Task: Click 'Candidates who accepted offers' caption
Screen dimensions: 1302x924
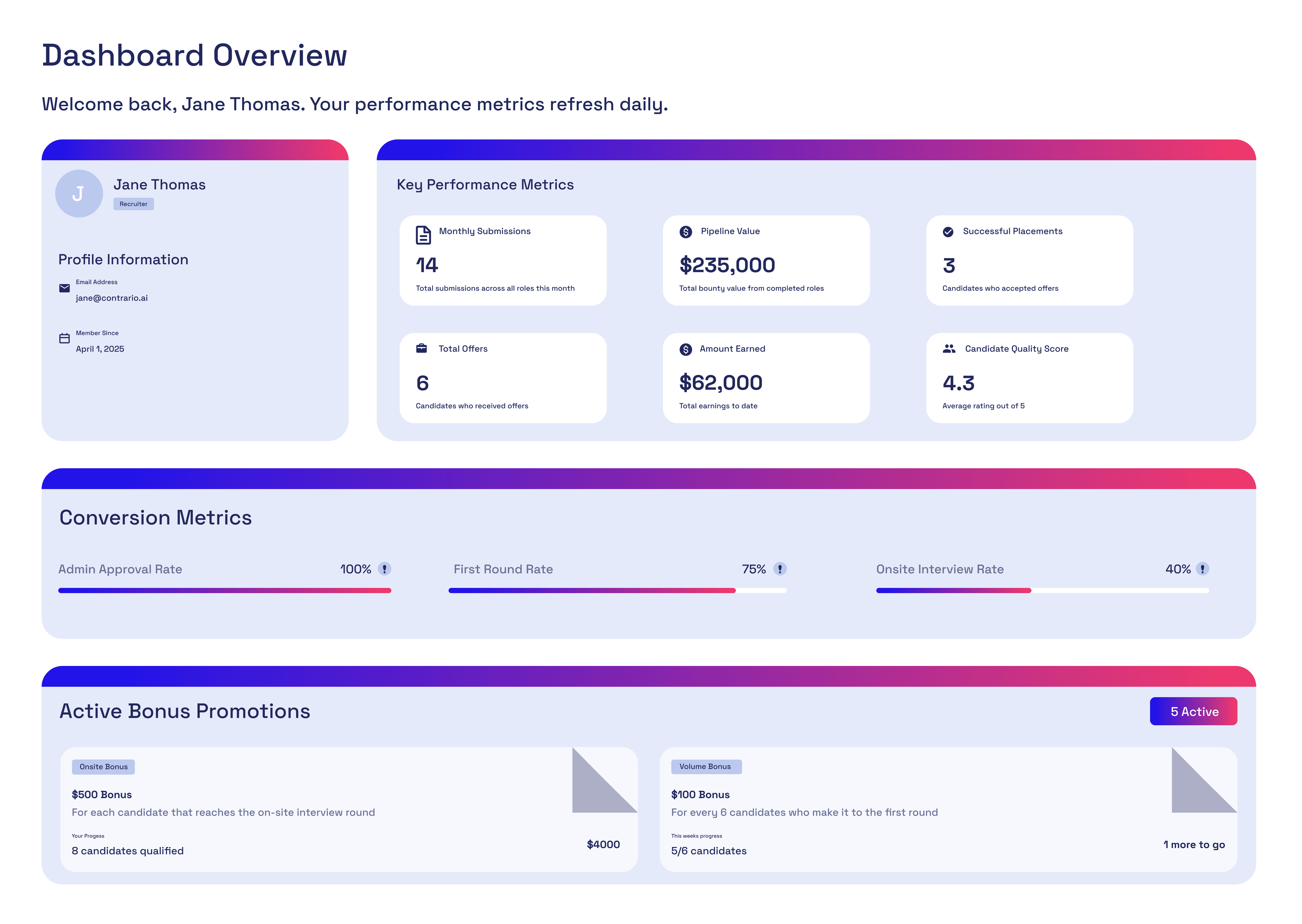Action: pos(1000,288)
